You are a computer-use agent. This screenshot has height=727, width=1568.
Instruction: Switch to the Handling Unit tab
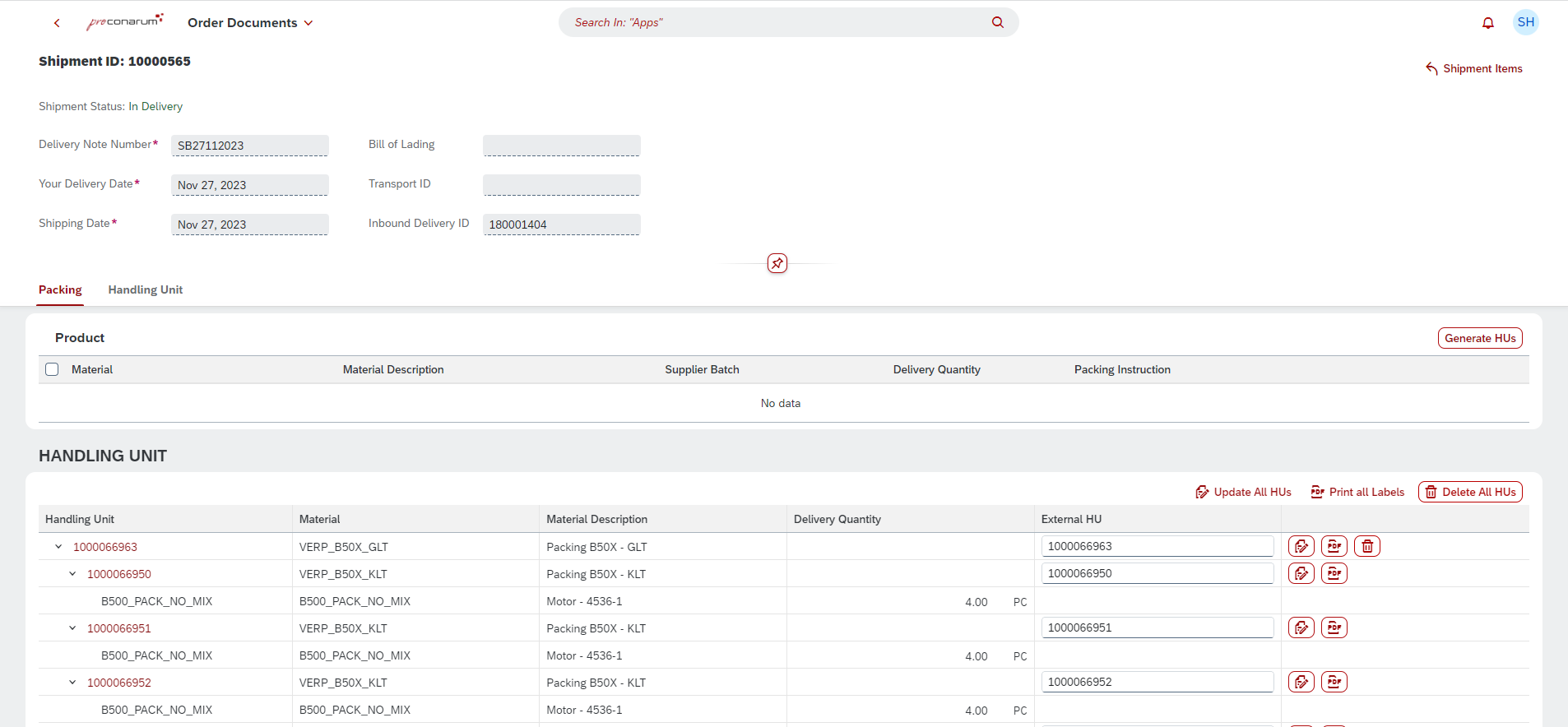(x=145, y=289)
